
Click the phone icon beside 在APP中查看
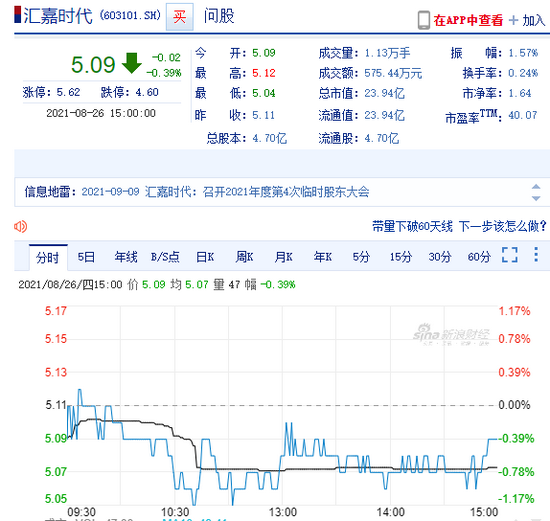(424, 20)
